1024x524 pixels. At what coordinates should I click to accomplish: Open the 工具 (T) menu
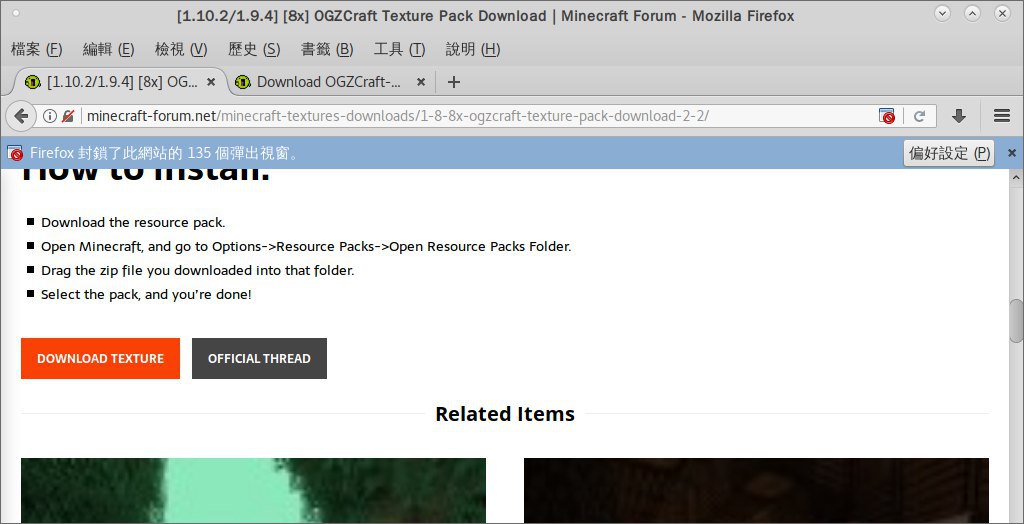[x=399, y=49]
